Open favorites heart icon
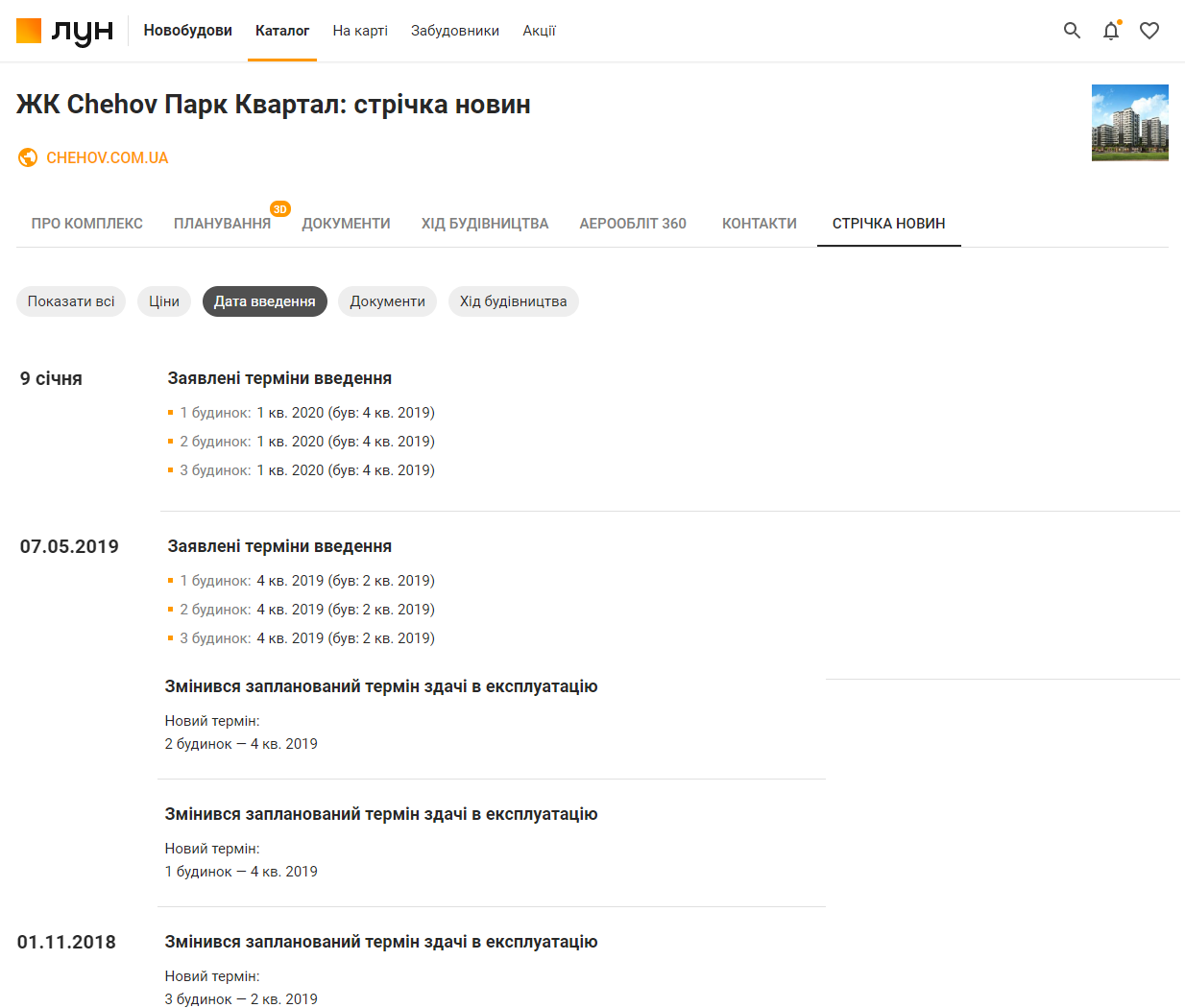The height and width of the screenshot is (1008, 1185). click(1149, 31)
